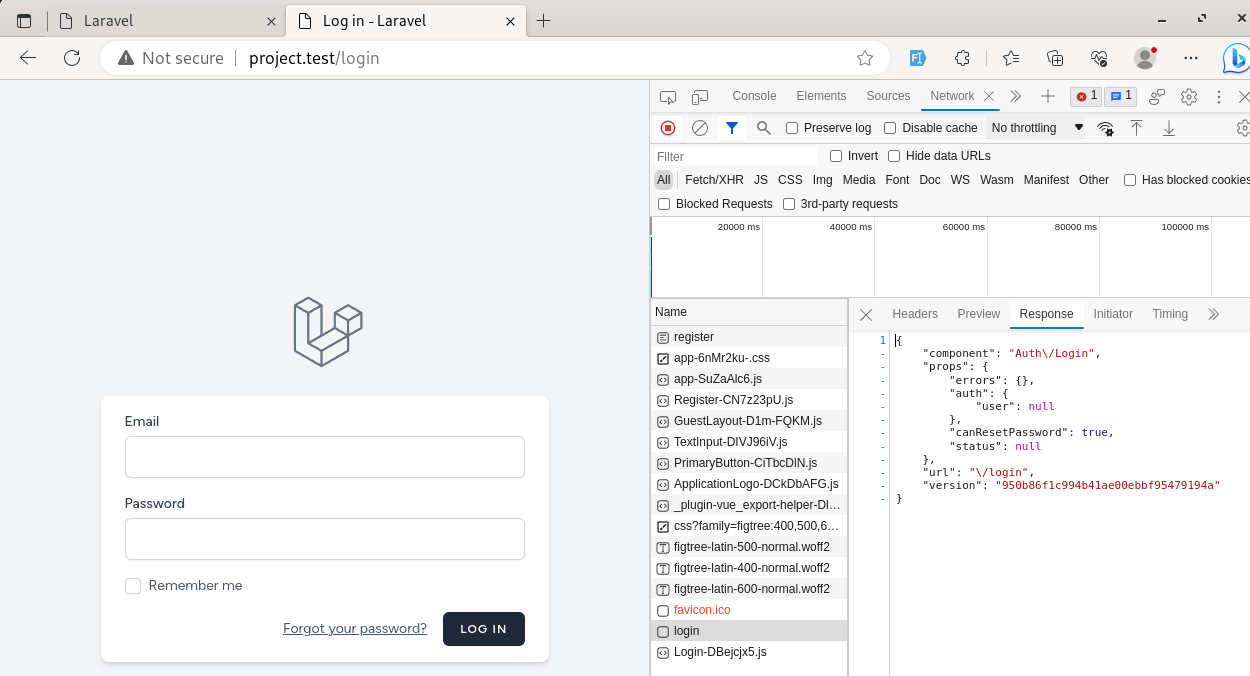This screenshot has width=1250, height=676.
Task: Select the favicon.ico request row
Action: [x=749, y=610]
